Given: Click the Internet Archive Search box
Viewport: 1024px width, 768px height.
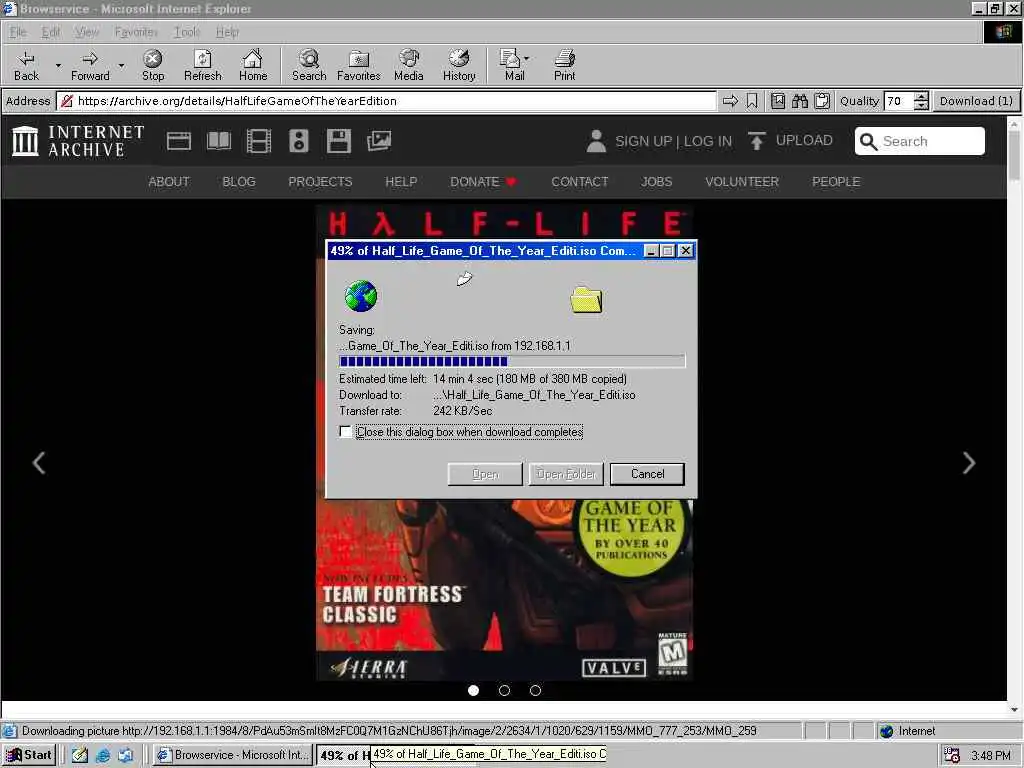Looking at the screenshot, I should (920, 141).
